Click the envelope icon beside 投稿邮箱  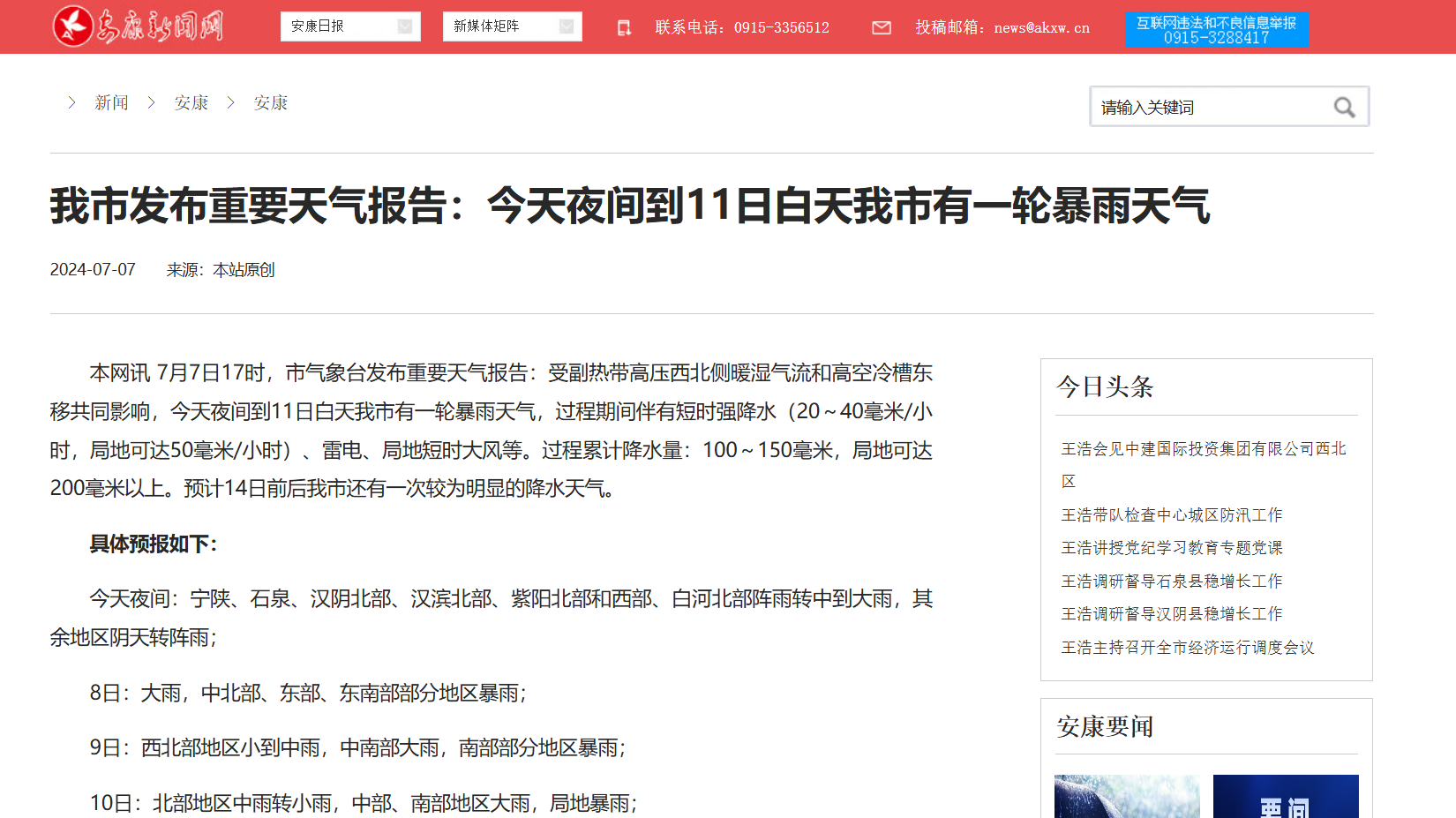point(881,28)
